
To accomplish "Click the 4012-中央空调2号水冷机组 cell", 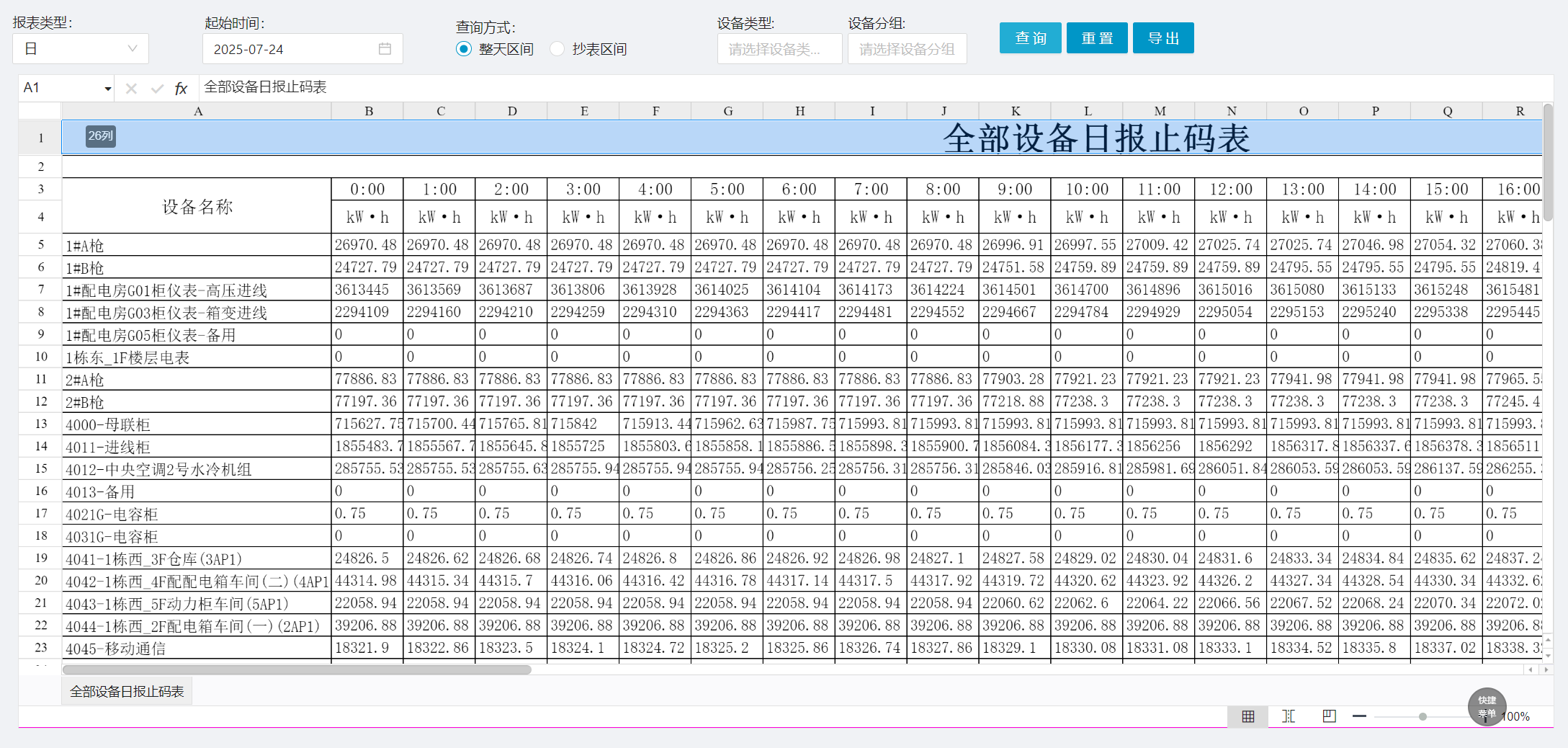I will 197,468.
